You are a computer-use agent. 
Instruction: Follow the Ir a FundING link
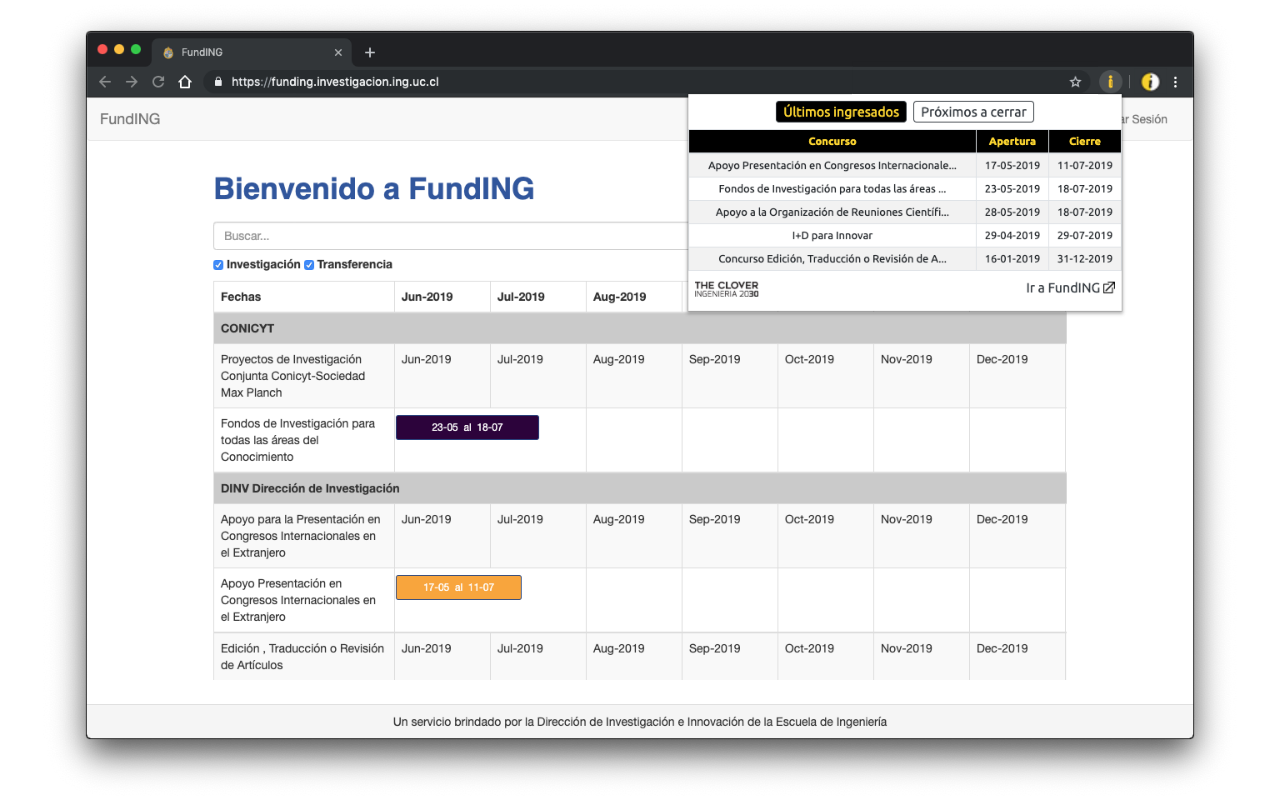click(1070, 288)
